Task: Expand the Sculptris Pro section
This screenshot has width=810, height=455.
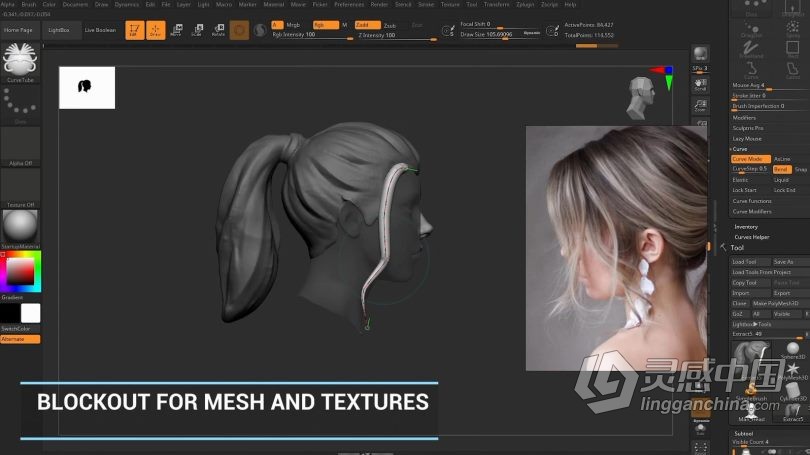Action: coord(747,128)
